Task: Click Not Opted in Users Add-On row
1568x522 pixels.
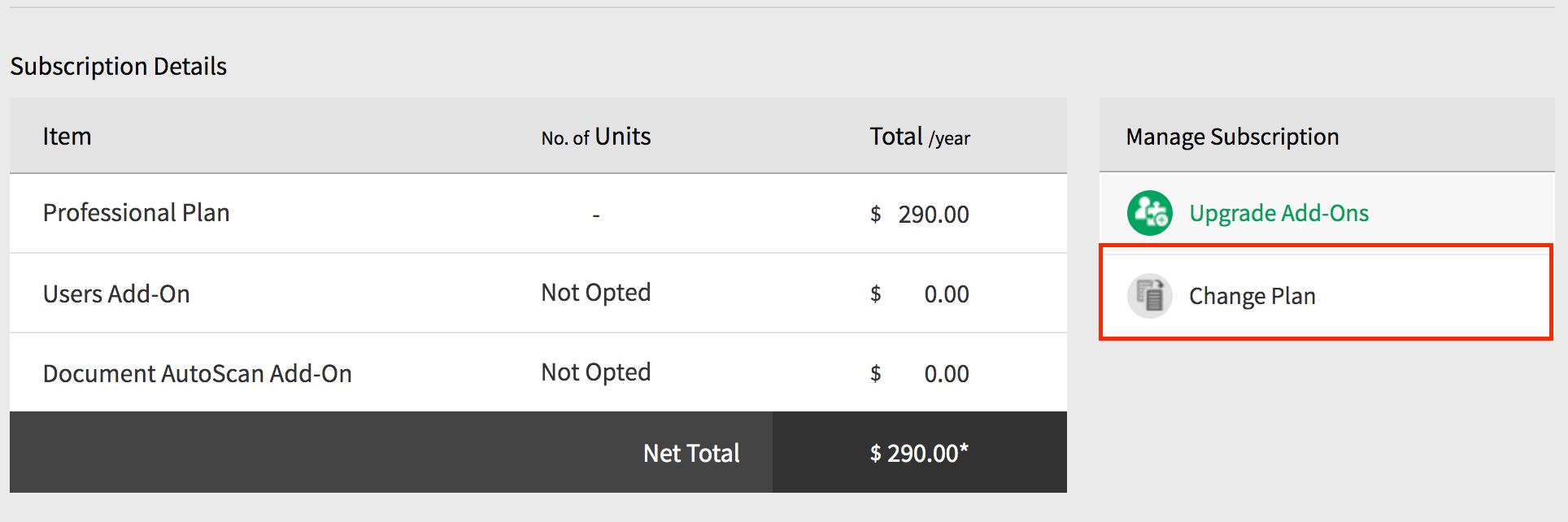Action: (596, 293)
